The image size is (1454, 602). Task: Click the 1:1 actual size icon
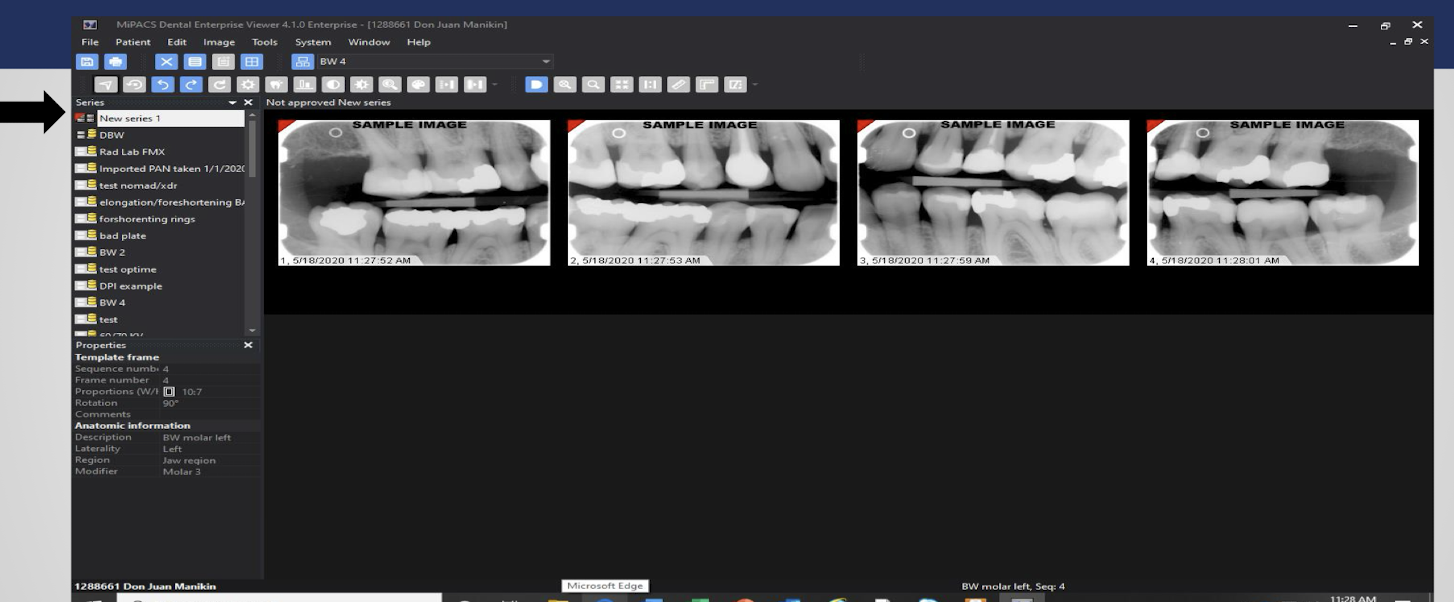coord(651,84)
